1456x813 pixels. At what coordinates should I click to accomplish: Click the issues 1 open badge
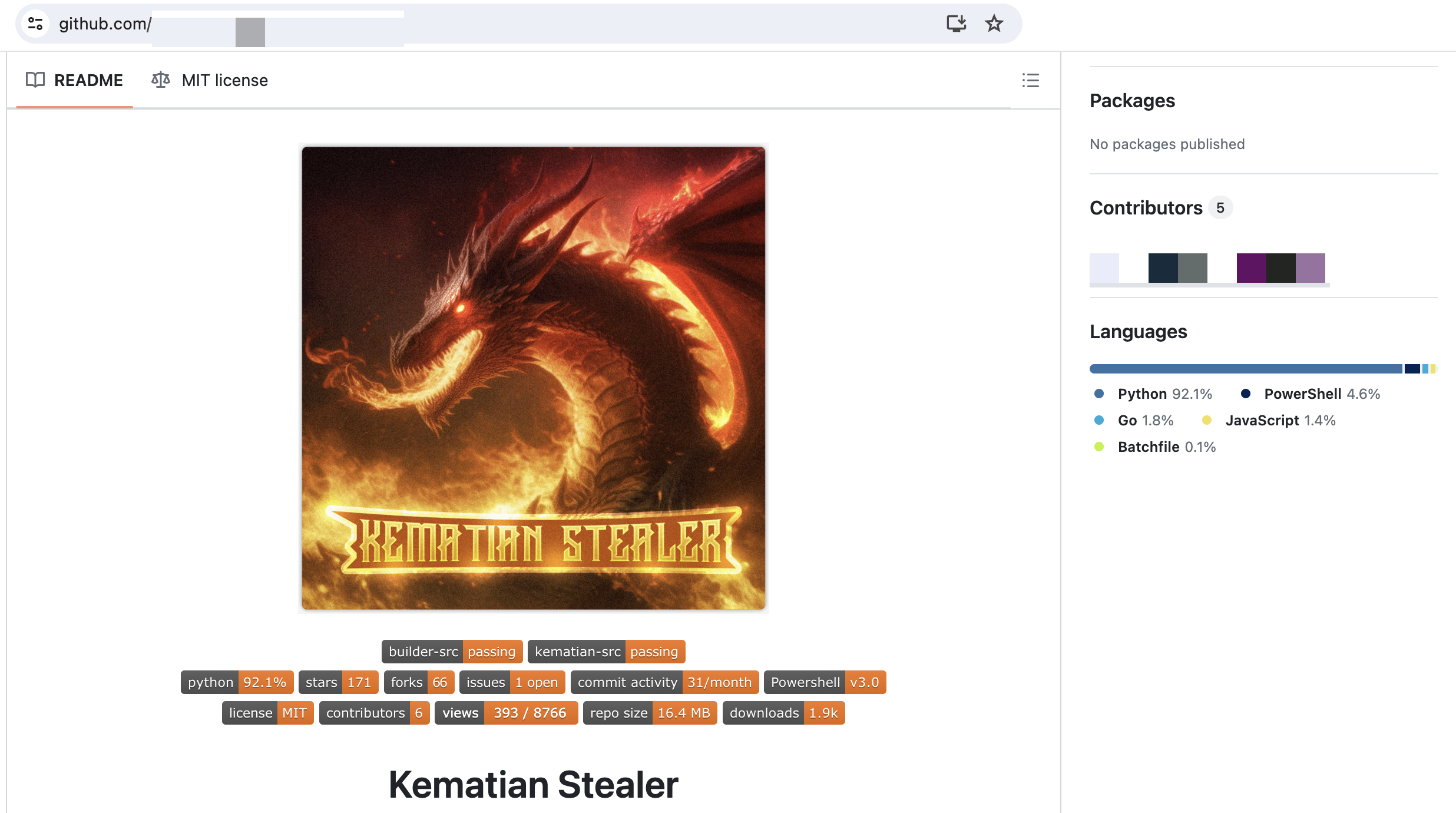coord(512,682)
